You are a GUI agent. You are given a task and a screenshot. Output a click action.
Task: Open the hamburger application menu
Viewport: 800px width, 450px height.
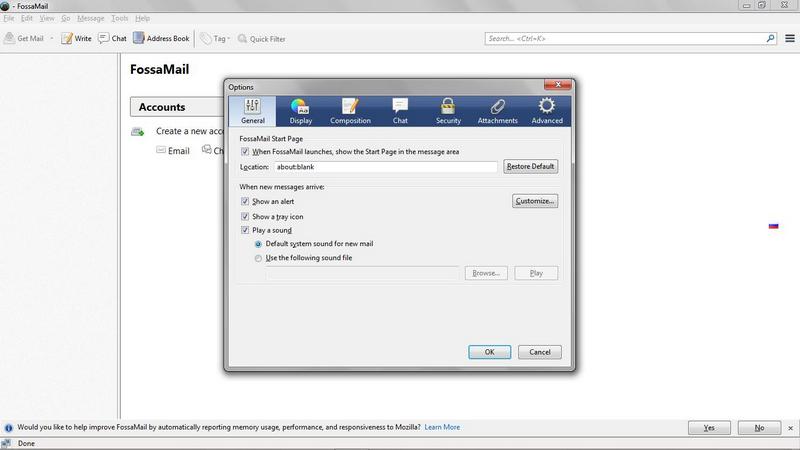(x=790, y=38)
